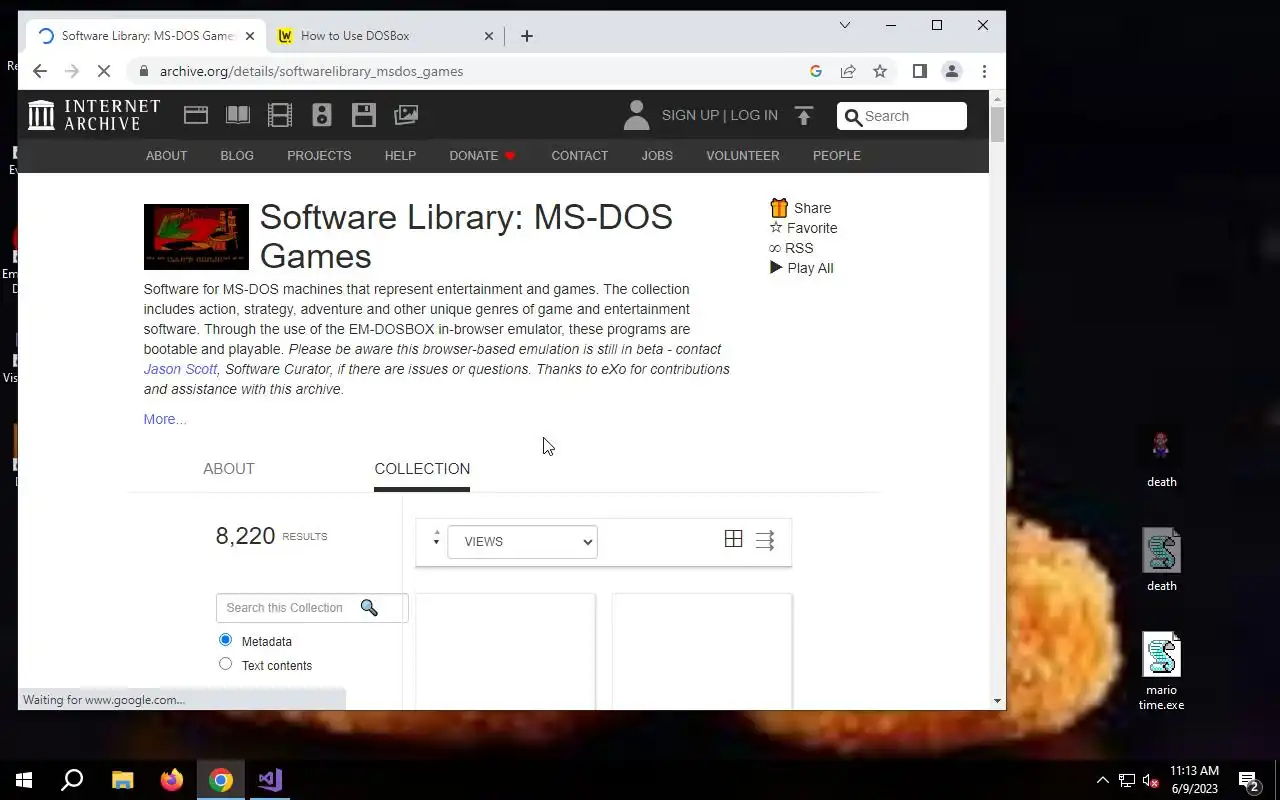Open Chrome three-dot menu
This screenshot has width=1280, height=800.
[984, 71]
